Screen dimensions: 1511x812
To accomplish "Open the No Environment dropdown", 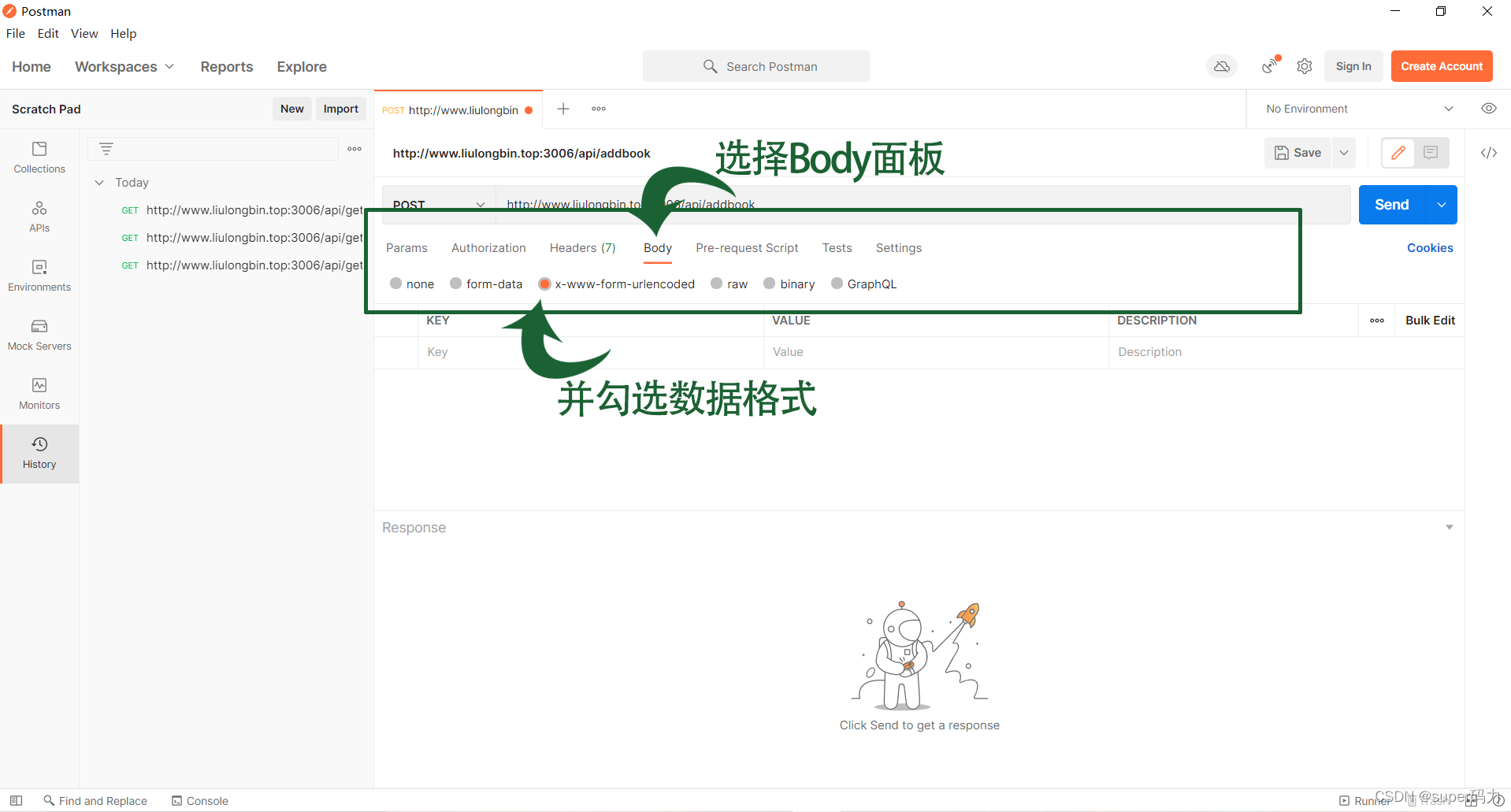I will click(x=1360, y=109).
